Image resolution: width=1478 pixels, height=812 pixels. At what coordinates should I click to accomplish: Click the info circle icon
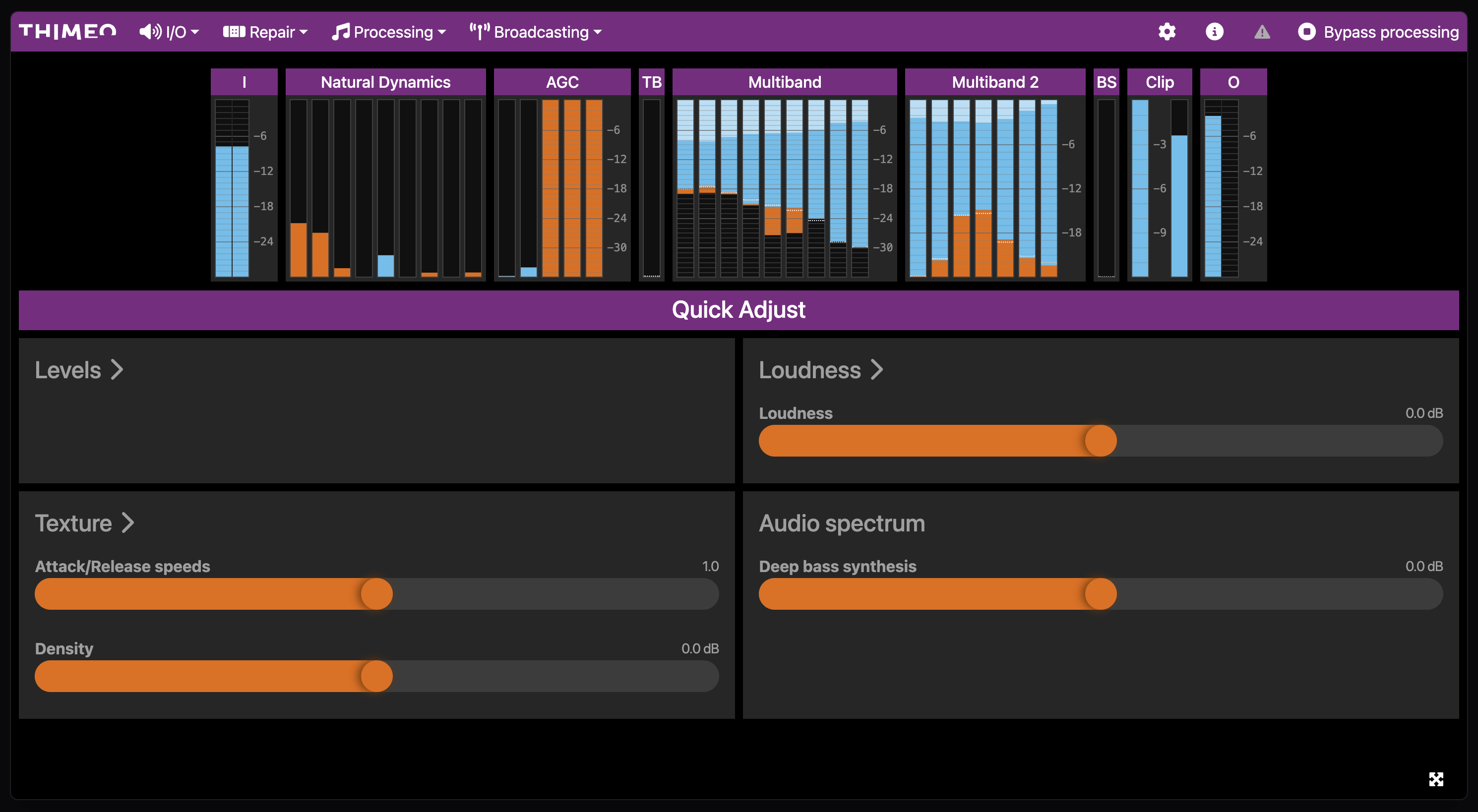[1214, 32]
